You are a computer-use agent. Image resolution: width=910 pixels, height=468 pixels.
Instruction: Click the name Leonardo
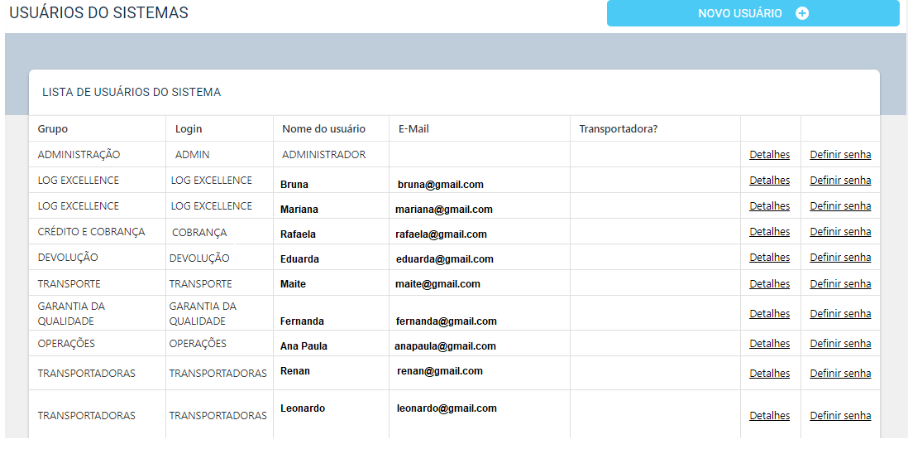coord(302,408)
